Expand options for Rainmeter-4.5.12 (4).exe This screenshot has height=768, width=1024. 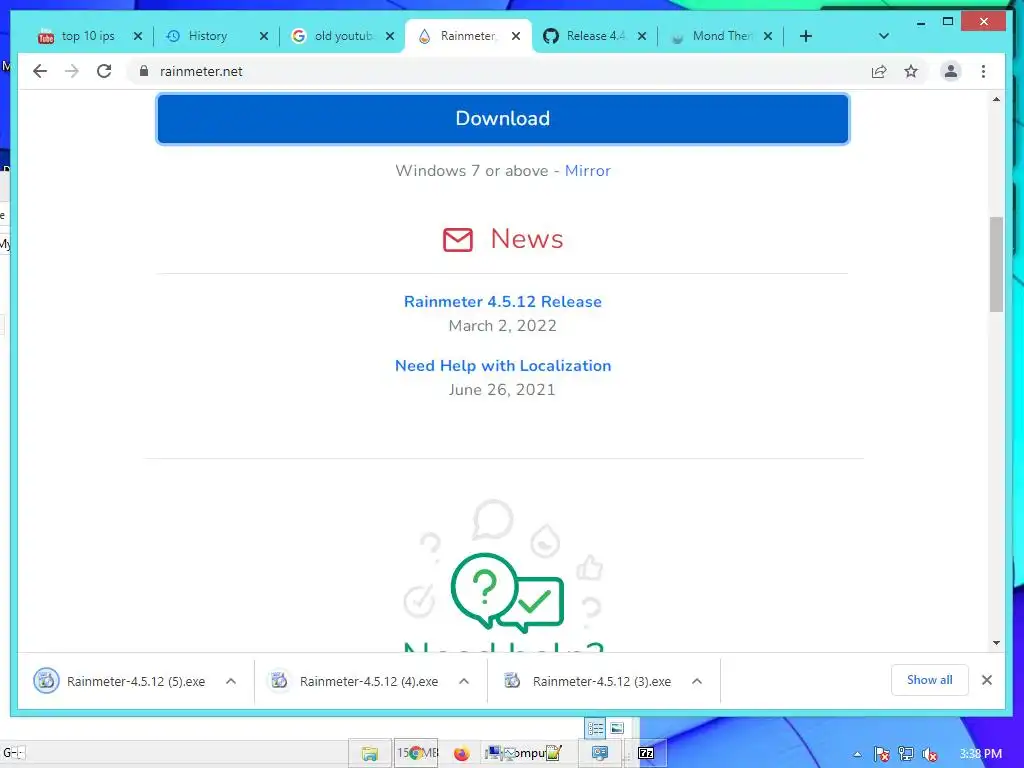tap(464, 681)
